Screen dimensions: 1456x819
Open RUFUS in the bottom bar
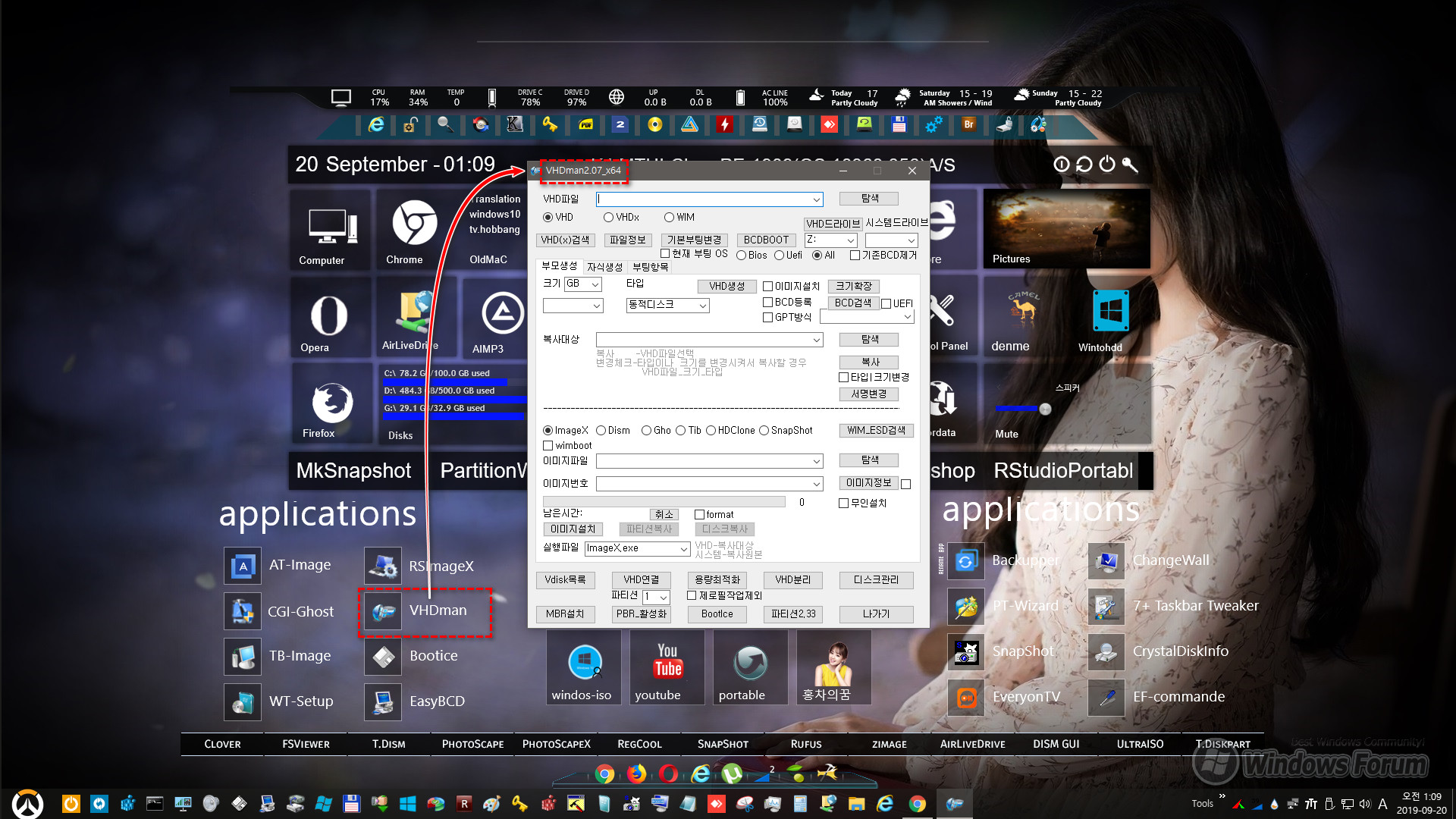(806, 744)
